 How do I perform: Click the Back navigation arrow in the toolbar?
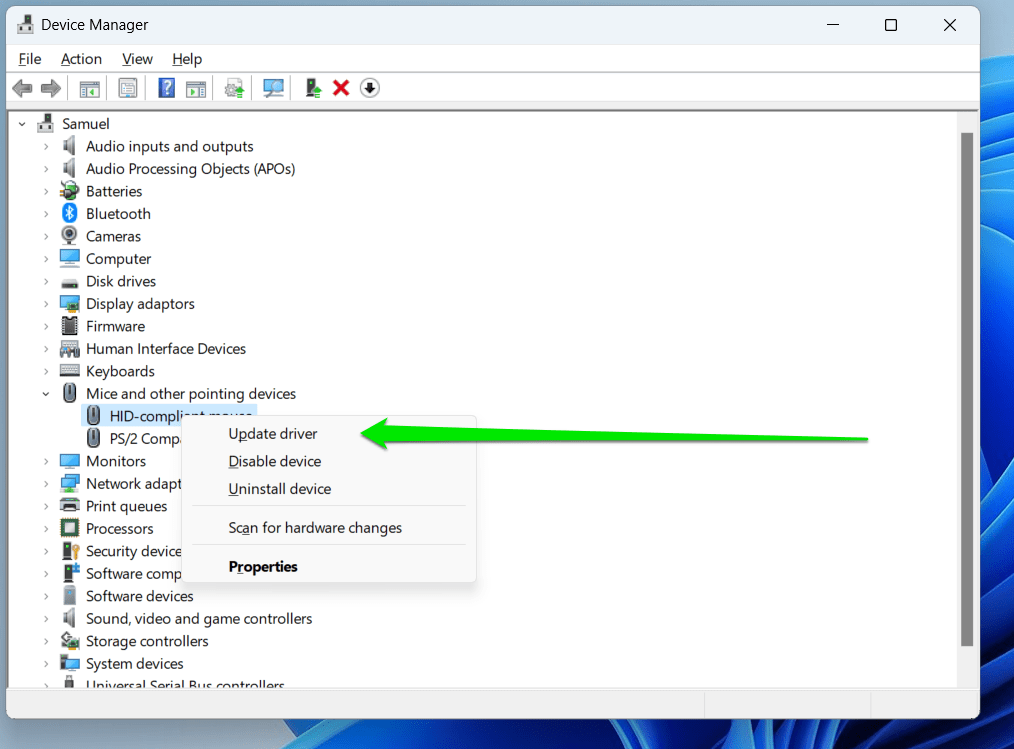pyautogui.click(x=22, y=88)
